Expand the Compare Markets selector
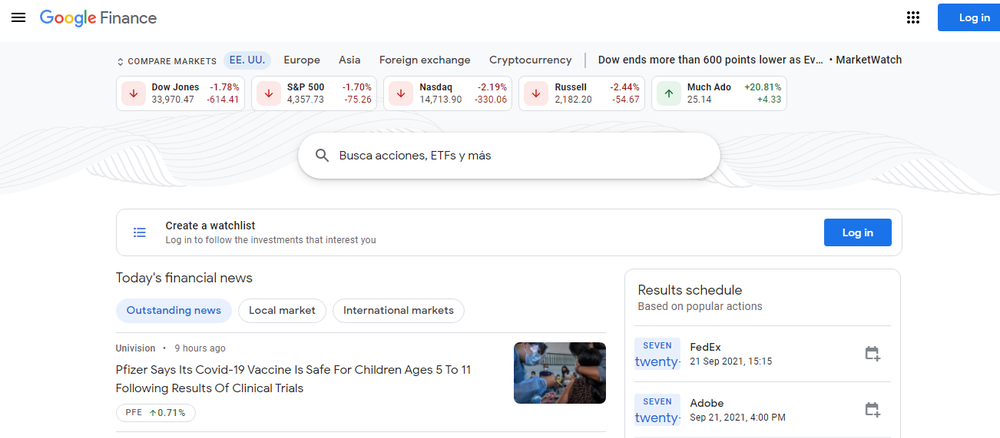 166,61
